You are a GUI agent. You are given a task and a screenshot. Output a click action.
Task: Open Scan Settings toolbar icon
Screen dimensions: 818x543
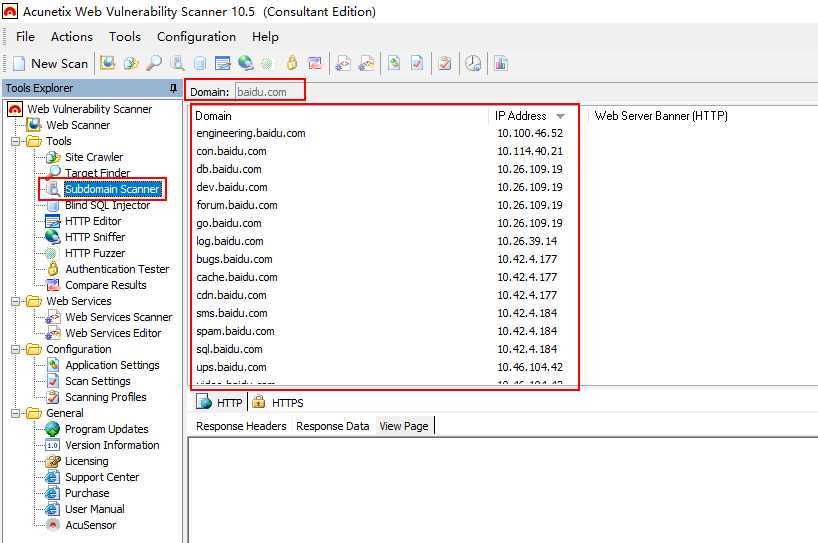[417, 64]
